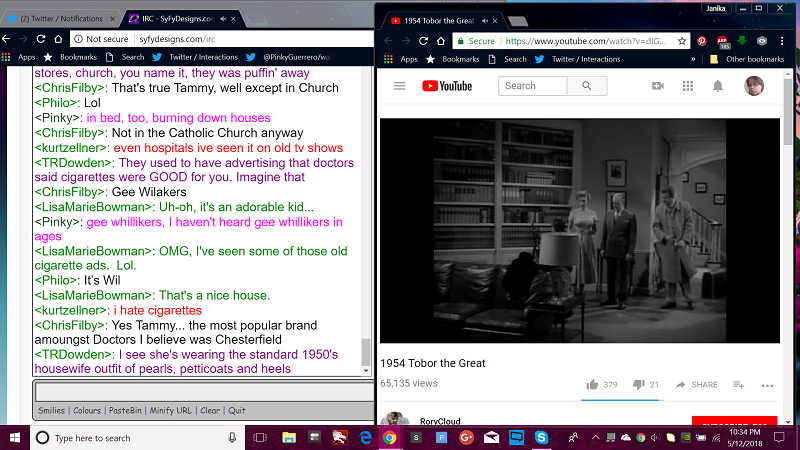Click IRC chat scrollbar down arrow
The height and width of the screenshot is (450, 800).
click(366, 371)
